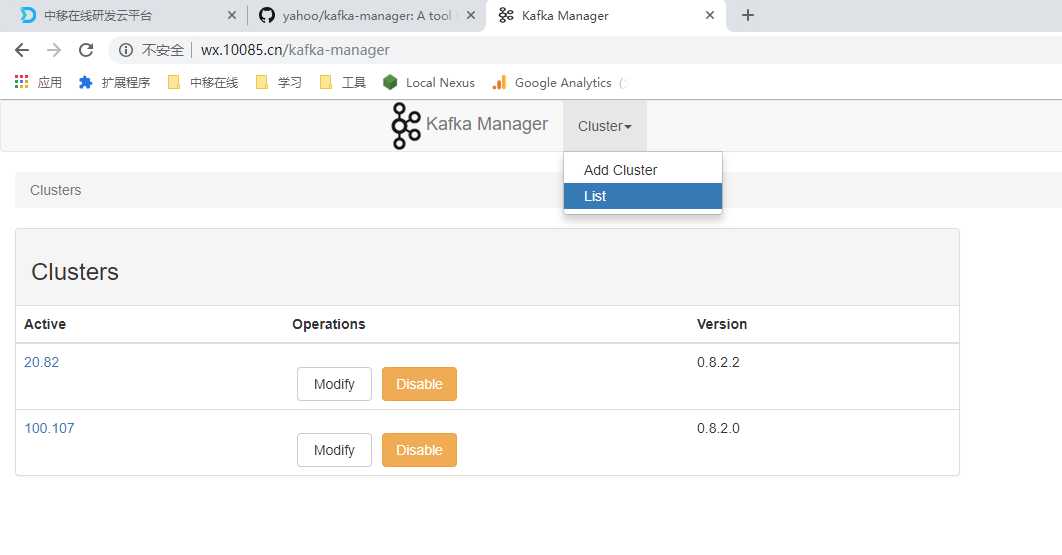Open the 学习 bookmark folder
Viewport: 1062px width, 555px height.
(278, 83)
